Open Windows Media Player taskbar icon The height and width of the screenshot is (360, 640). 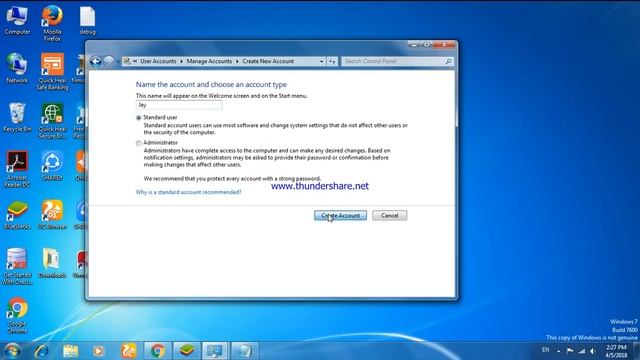click(98, 351)
